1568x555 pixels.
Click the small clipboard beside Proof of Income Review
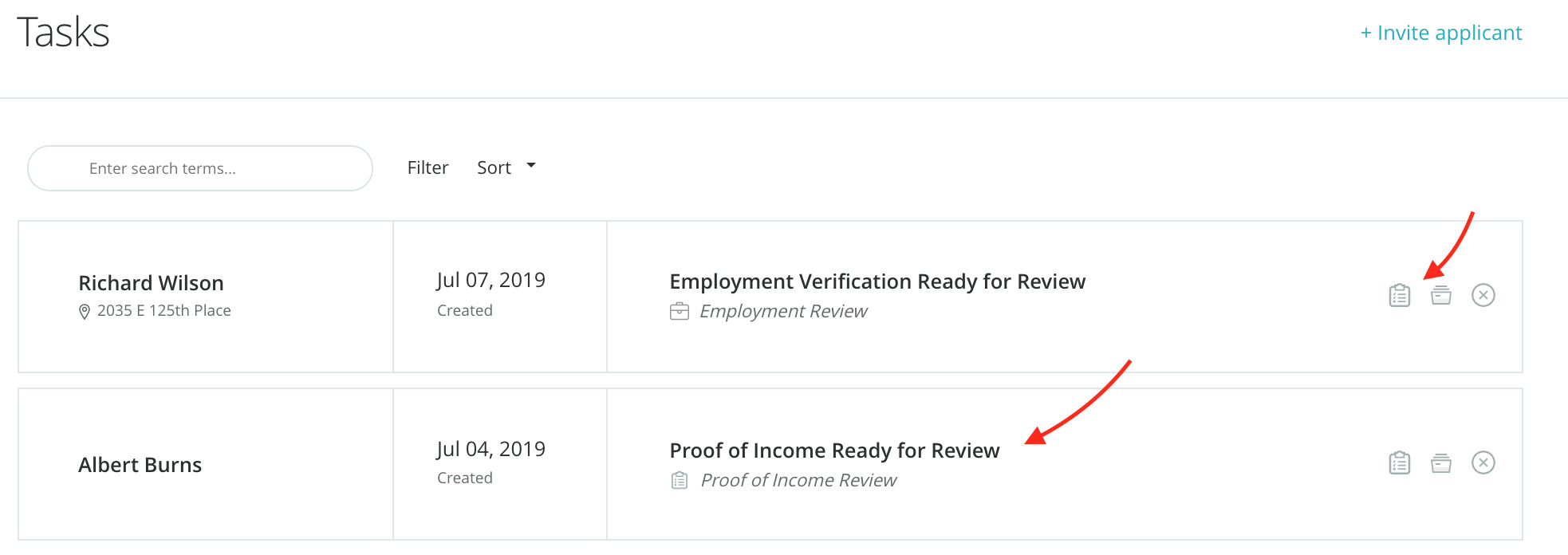[680, 480]
